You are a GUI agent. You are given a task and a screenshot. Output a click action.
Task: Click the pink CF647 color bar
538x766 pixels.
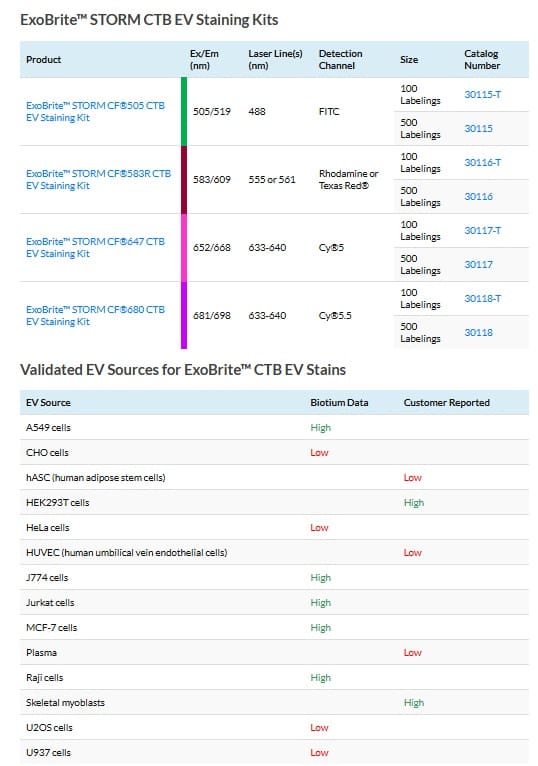(184, 247)
